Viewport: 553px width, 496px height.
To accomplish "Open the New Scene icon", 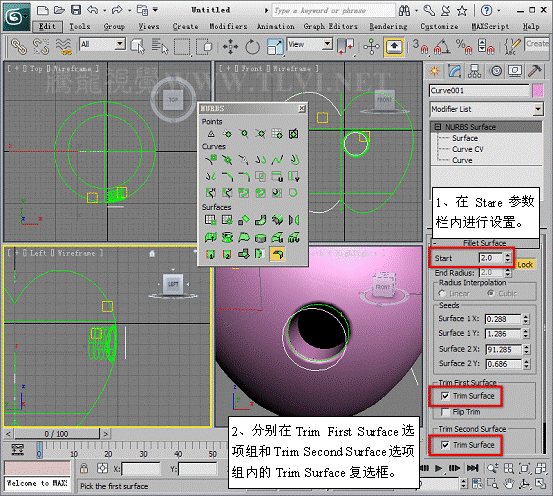I will (43, 10).
